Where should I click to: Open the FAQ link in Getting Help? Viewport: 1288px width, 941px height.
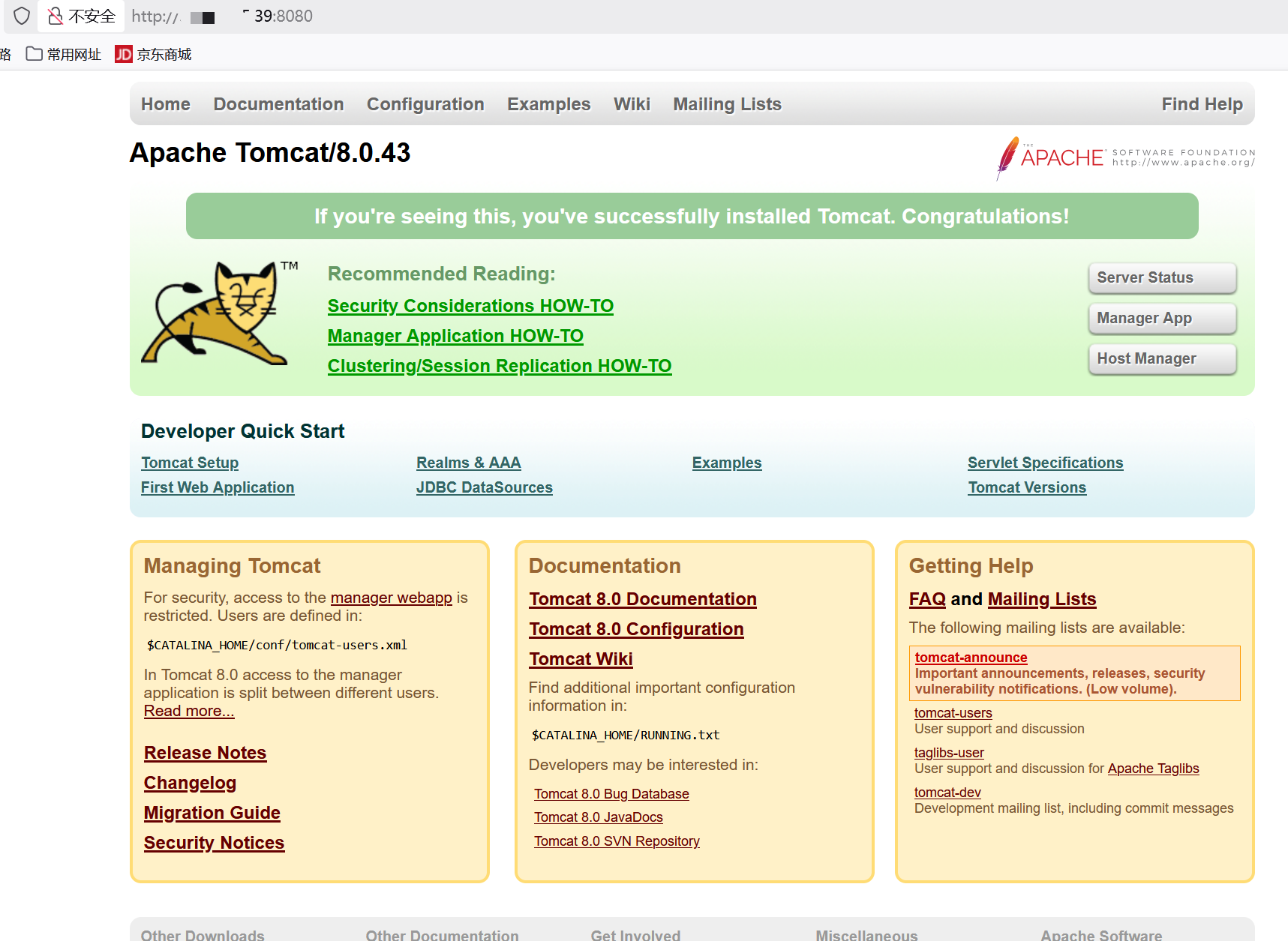[927, 599]
